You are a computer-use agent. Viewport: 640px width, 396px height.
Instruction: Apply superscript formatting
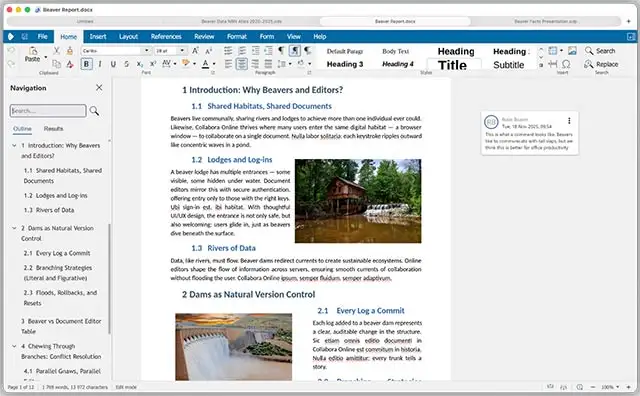pos(153,64)
